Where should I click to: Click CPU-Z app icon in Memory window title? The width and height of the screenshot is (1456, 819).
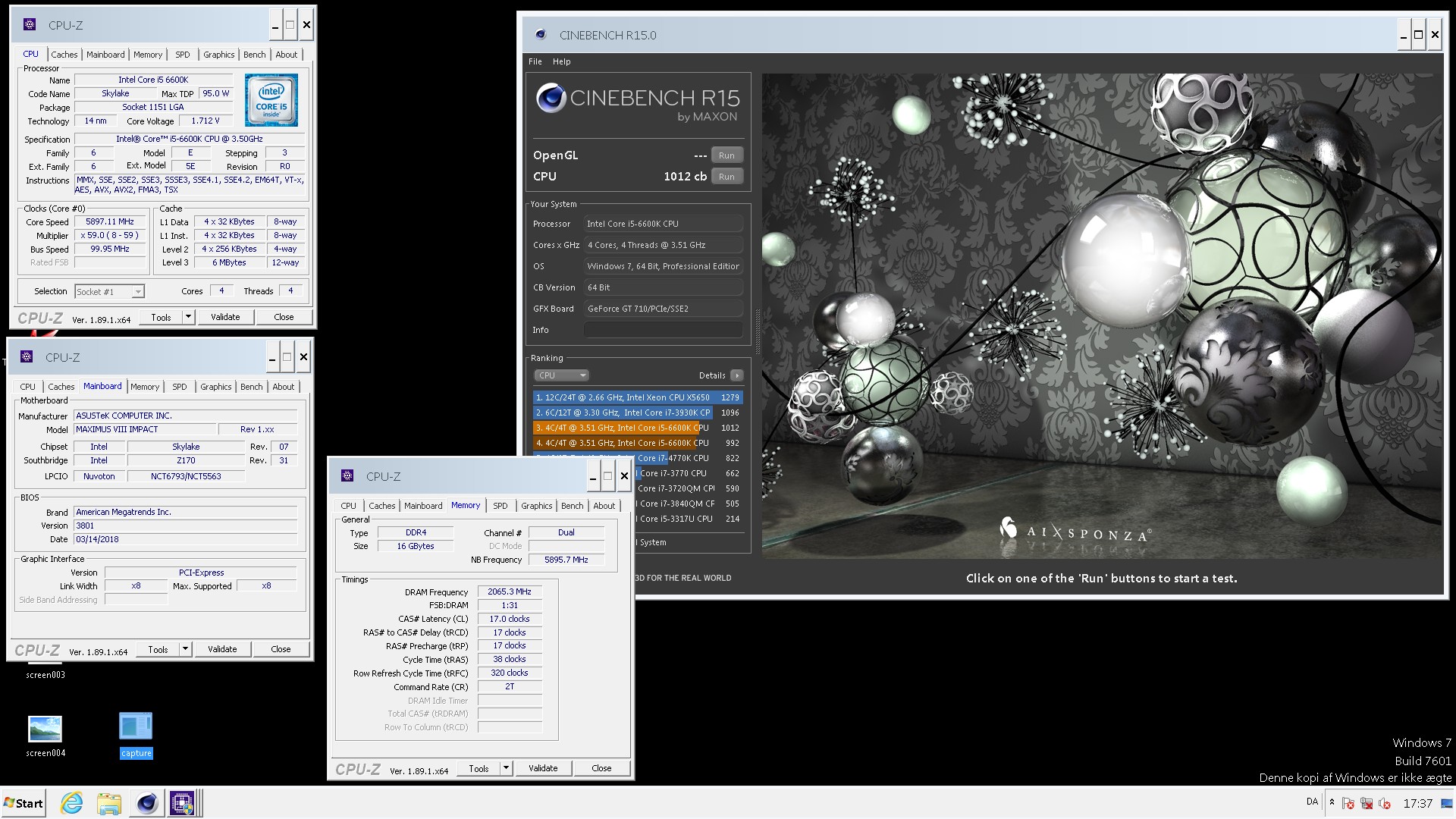[347, 475]
